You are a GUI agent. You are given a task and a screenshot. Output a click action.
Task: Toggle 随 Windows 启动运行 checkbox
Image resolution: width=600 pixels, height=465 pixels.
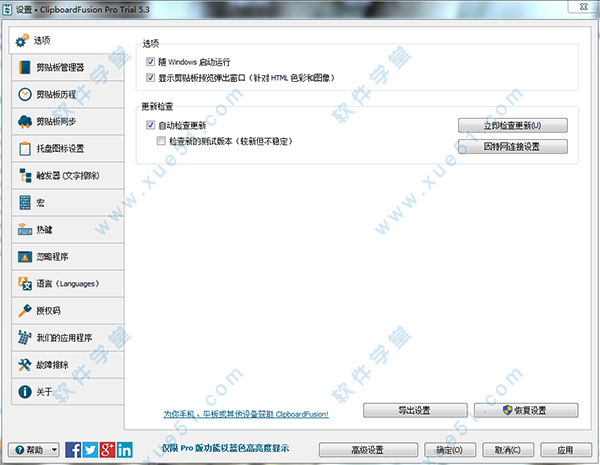pos(150,62)
